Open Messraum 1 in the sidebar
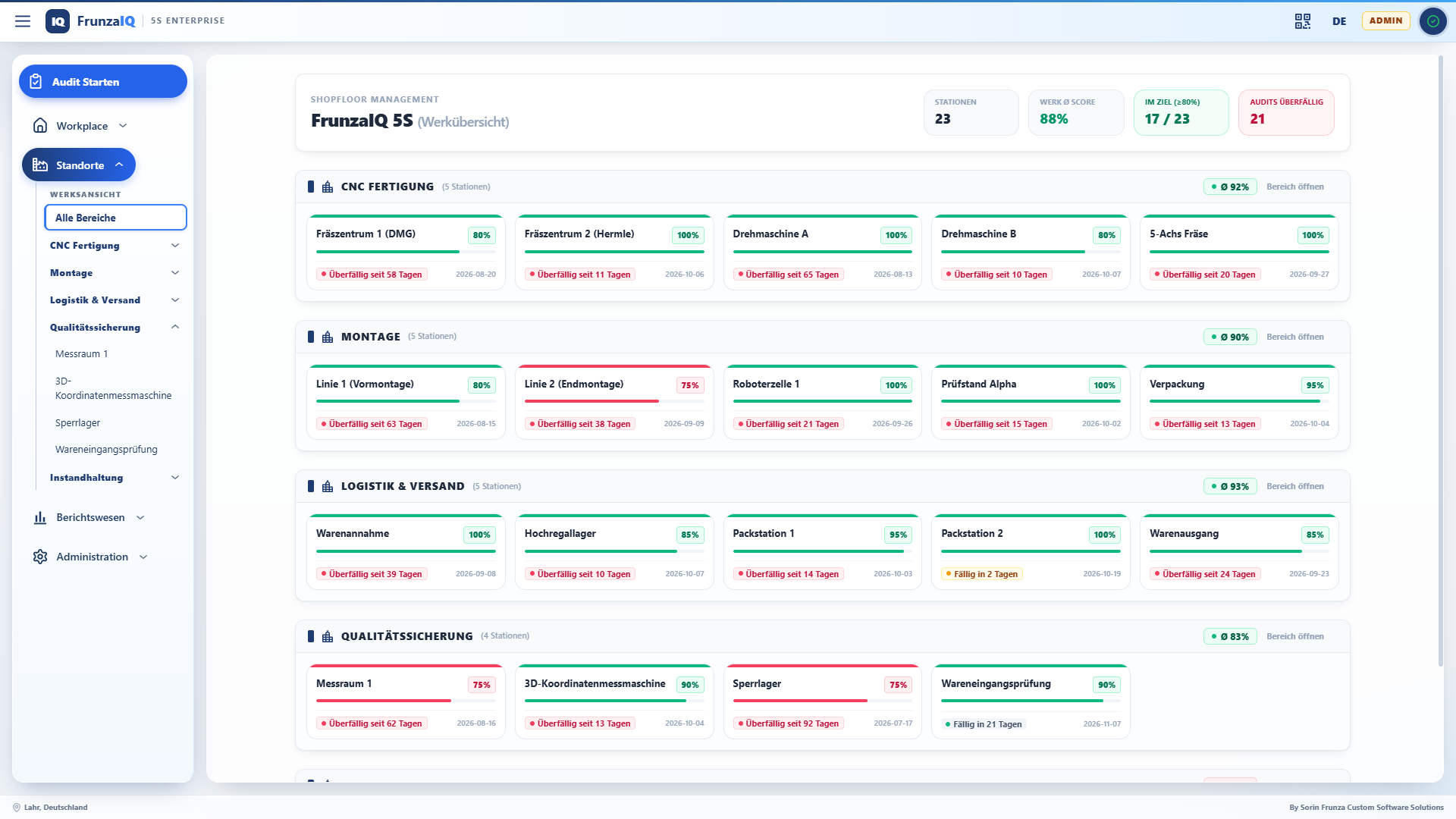The width and height of the screenshot is (1456, 819). (x=115, y=354)
